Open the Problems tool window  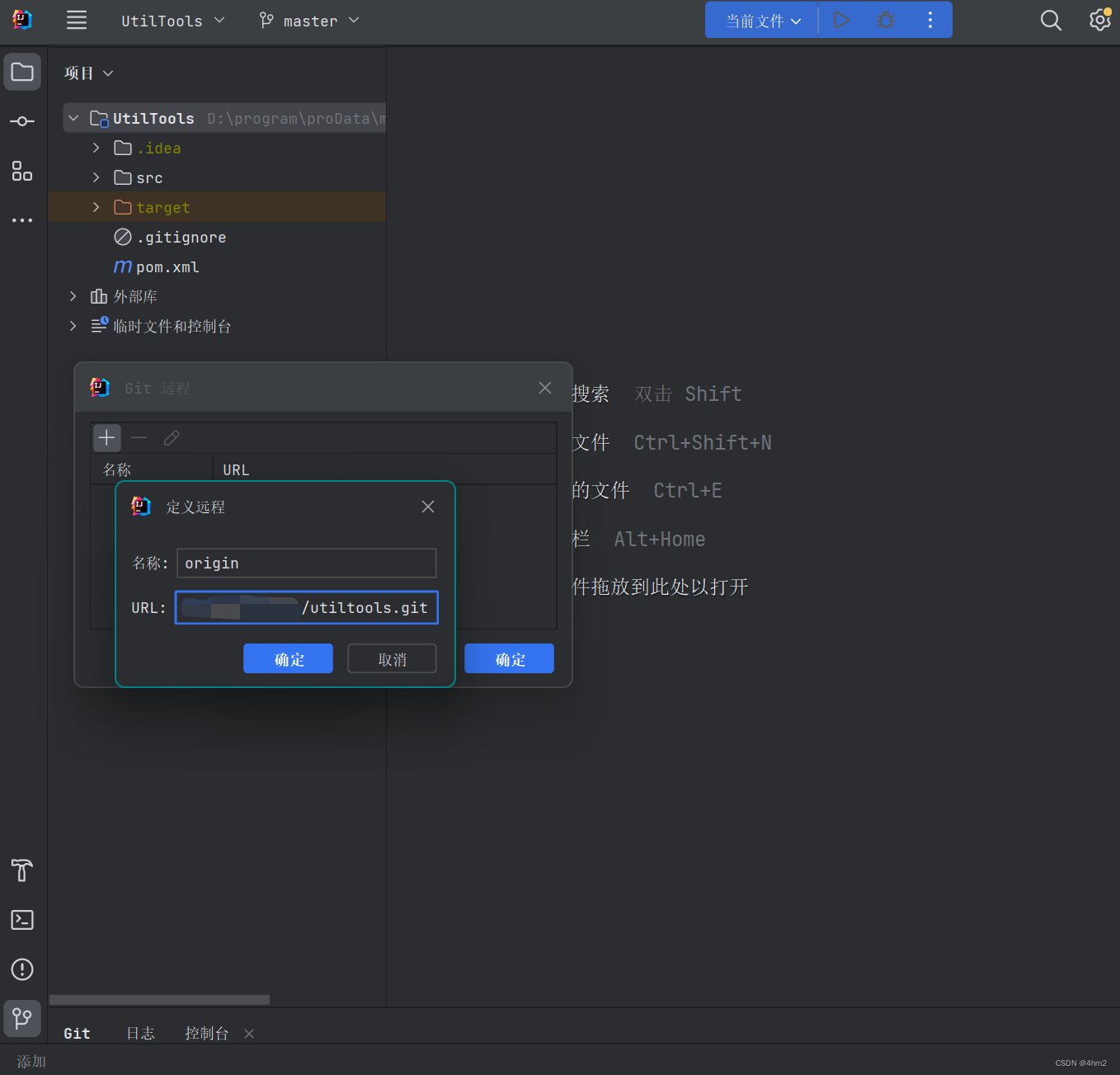coord(22,969)
